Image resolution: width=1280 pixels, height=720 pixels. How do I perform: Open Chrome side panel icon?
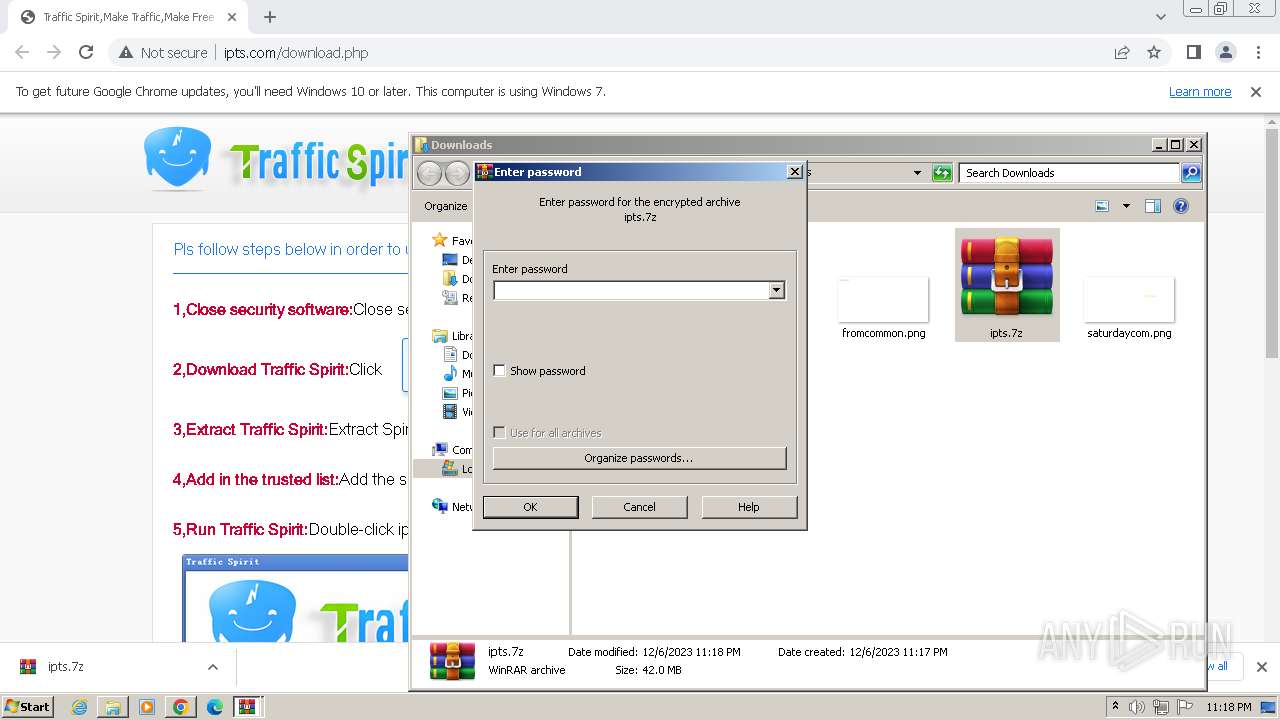[x=1193, y=53]
